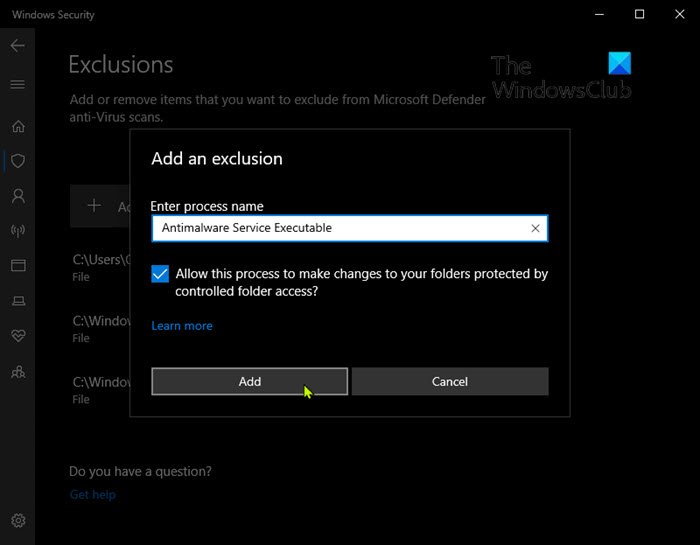Select Virus & threat protection shield icon
Image resolution: width=700 pixels, height=545 pixels.
[18, 161]
